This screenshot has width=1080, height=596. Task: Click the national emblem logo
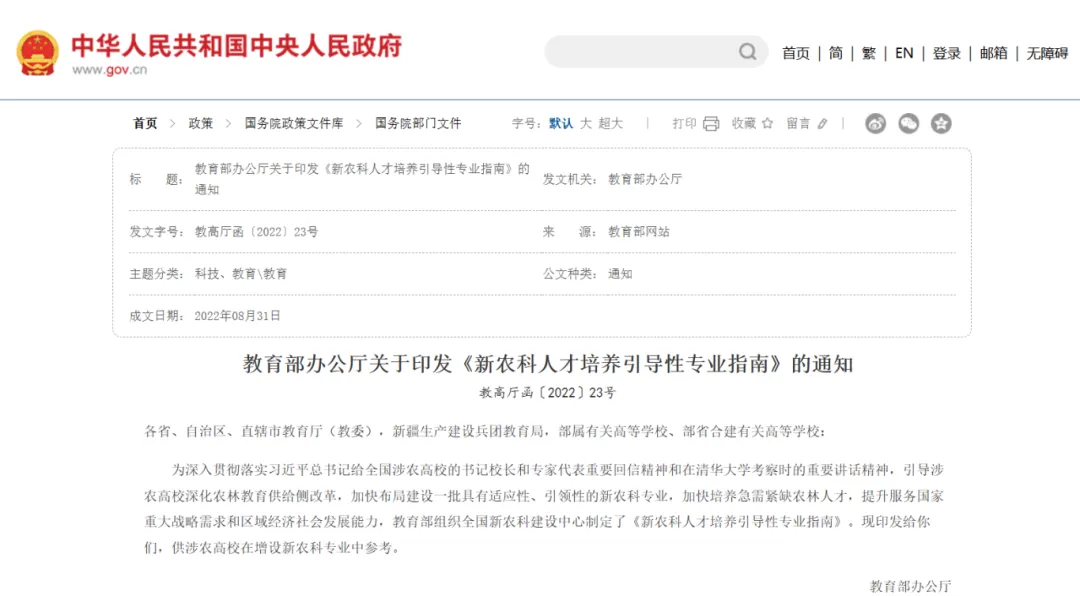coord(38,53)
